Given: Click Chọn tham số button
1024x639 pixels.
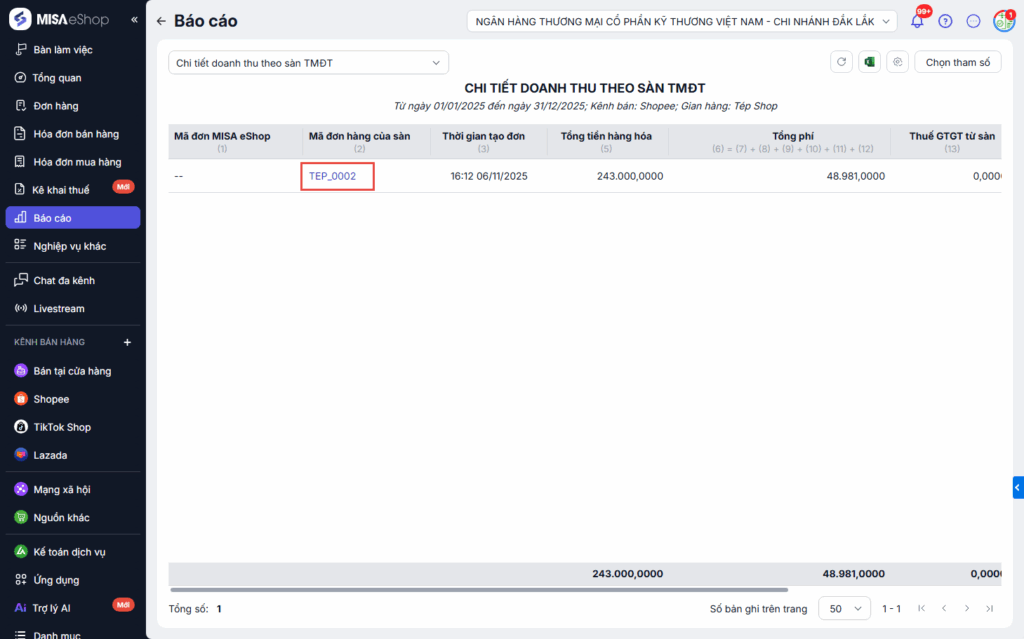Looking at the screenshot, I should point(957,62).
